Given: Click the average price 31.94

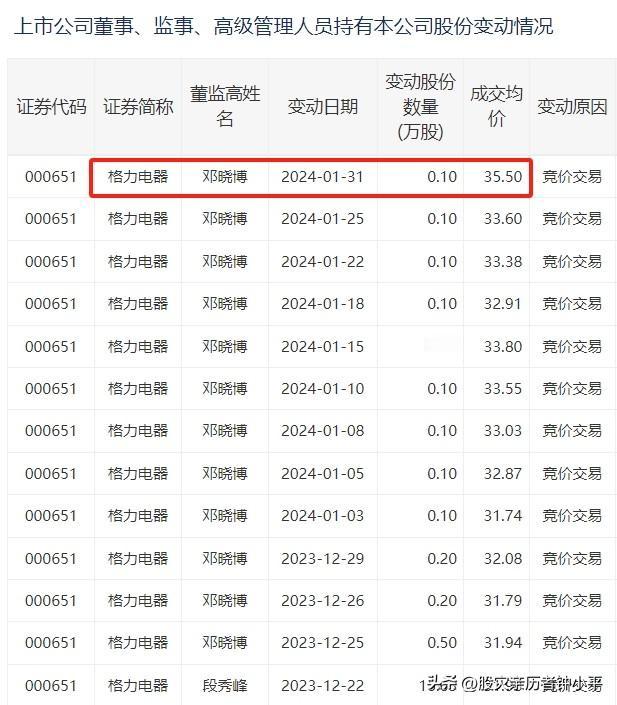Looking at the screenshot, I should coord(503,643).
